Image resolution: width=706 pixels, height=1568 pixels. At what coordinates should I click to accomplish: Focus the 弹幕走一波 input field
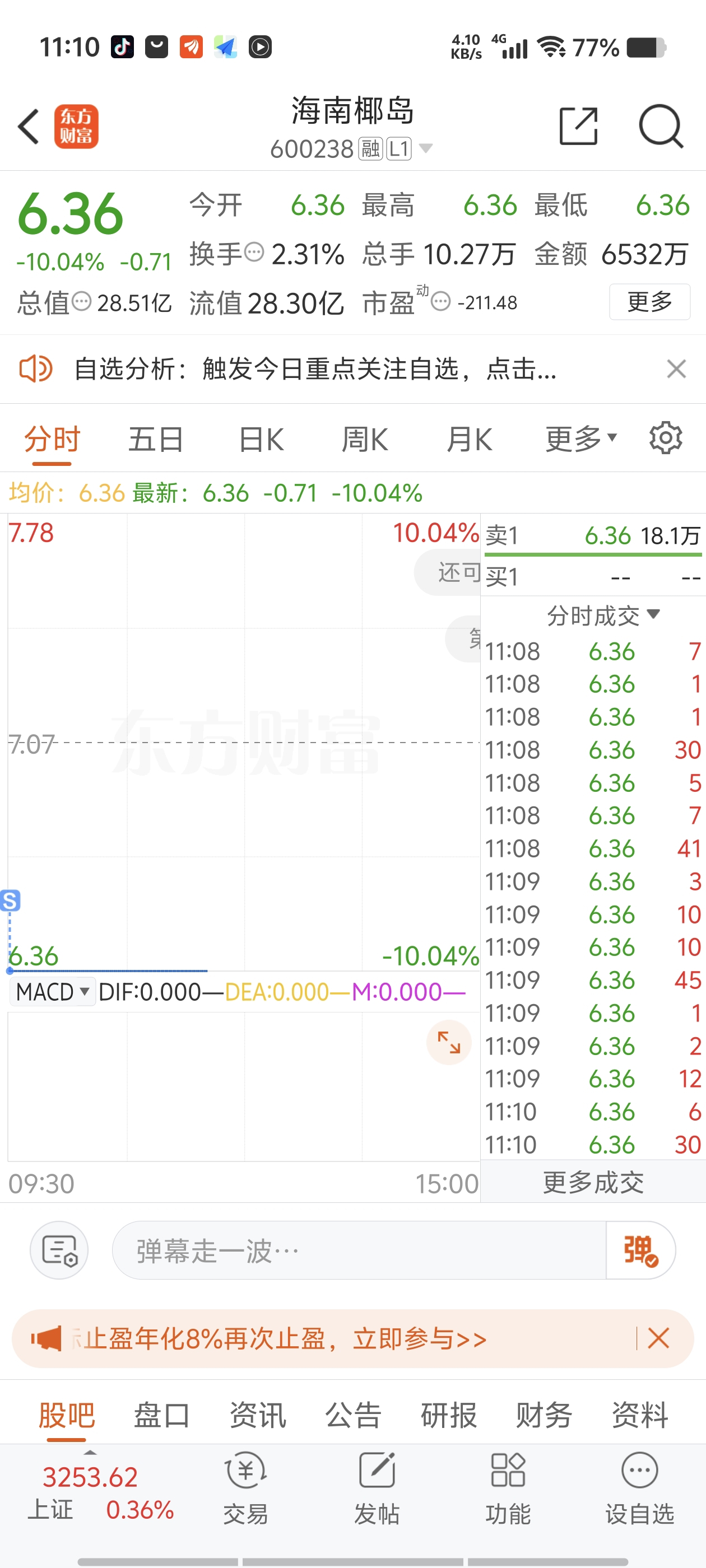click(x=359, y=1250)
